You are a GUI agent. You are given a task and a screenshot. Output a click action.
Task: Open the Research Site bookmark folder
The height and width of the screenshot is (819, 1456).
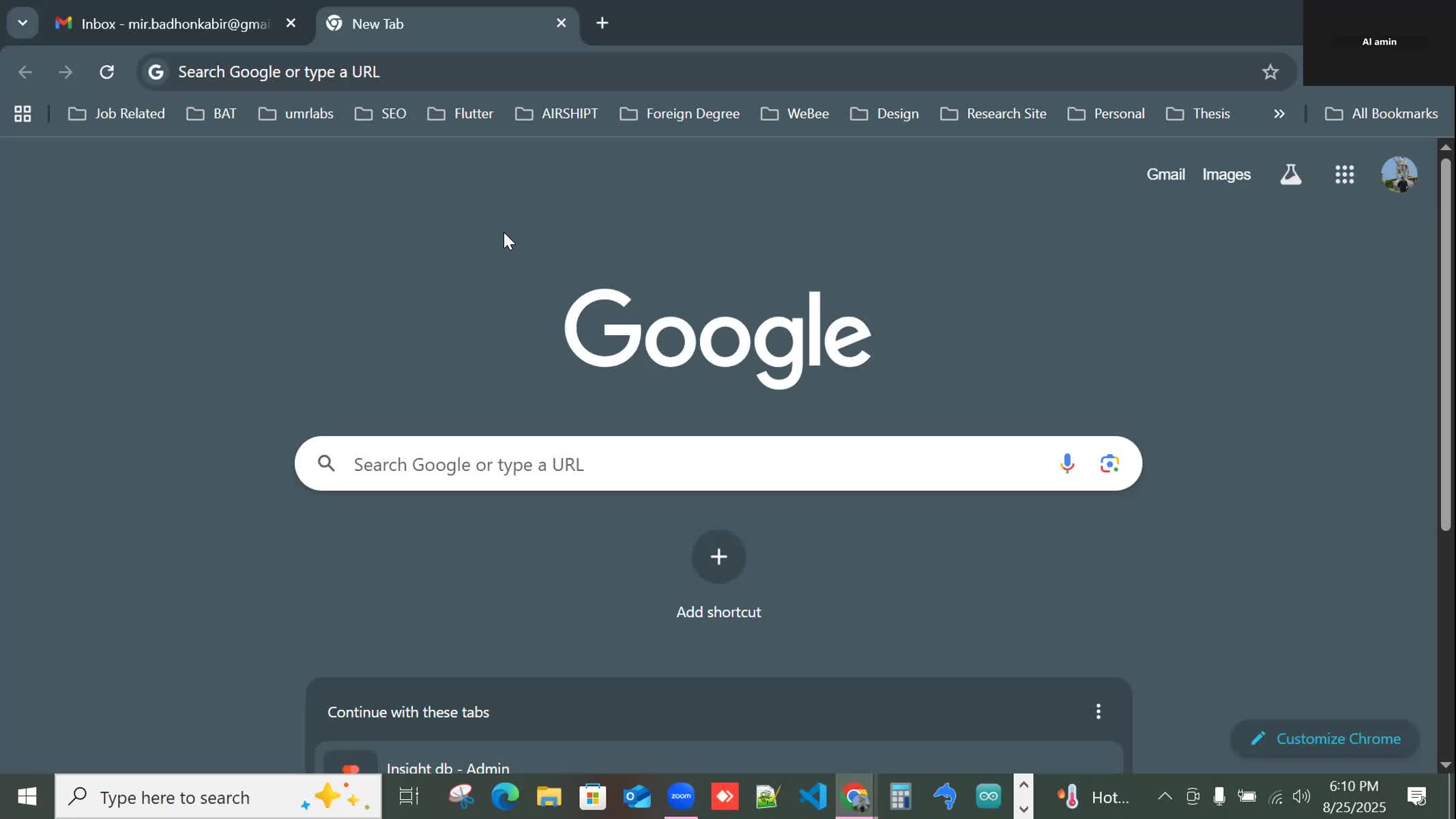(993, 113)
